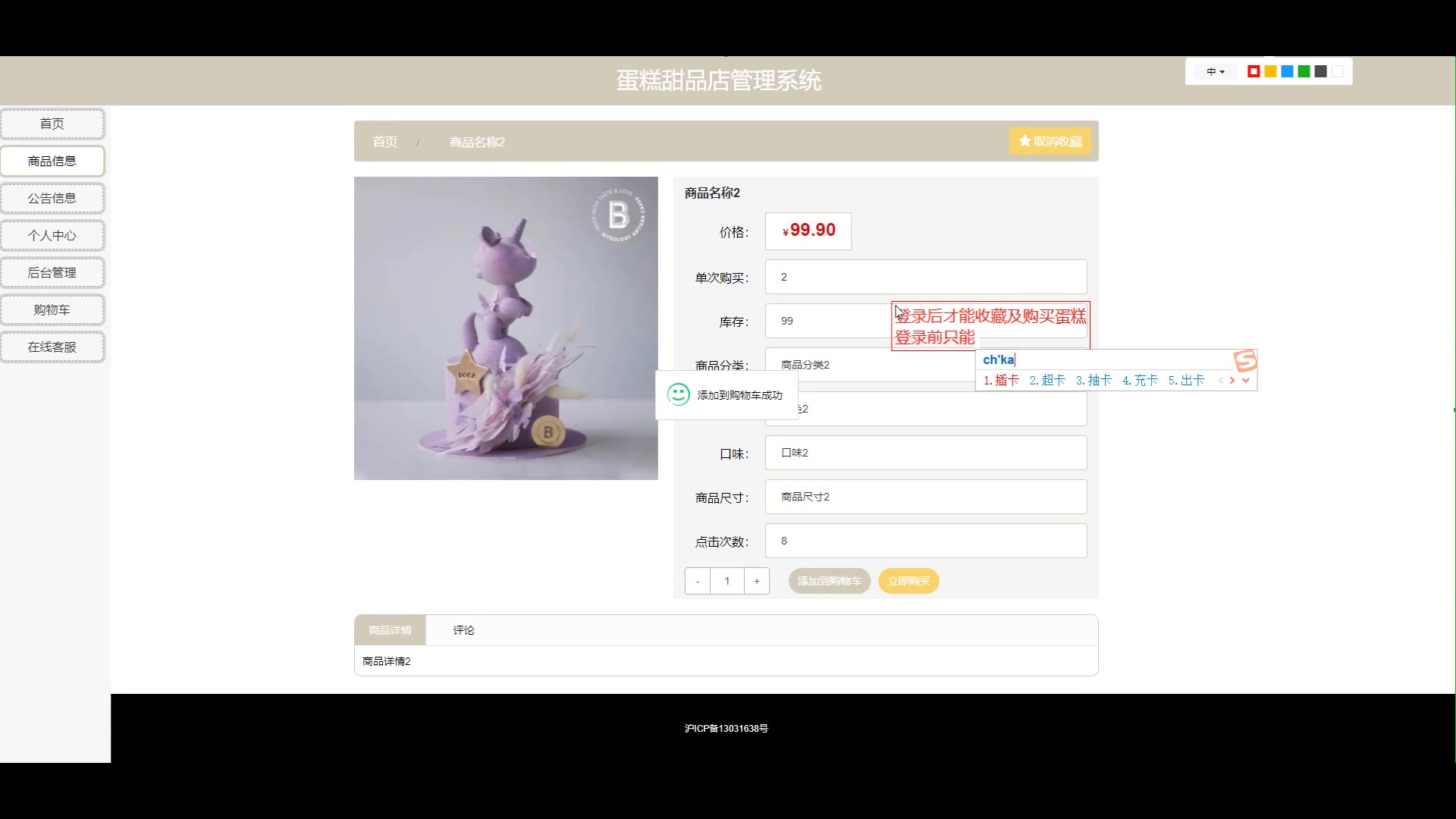
Task: Expand the IME candidate list downward
Action: tap(1246, 381)
